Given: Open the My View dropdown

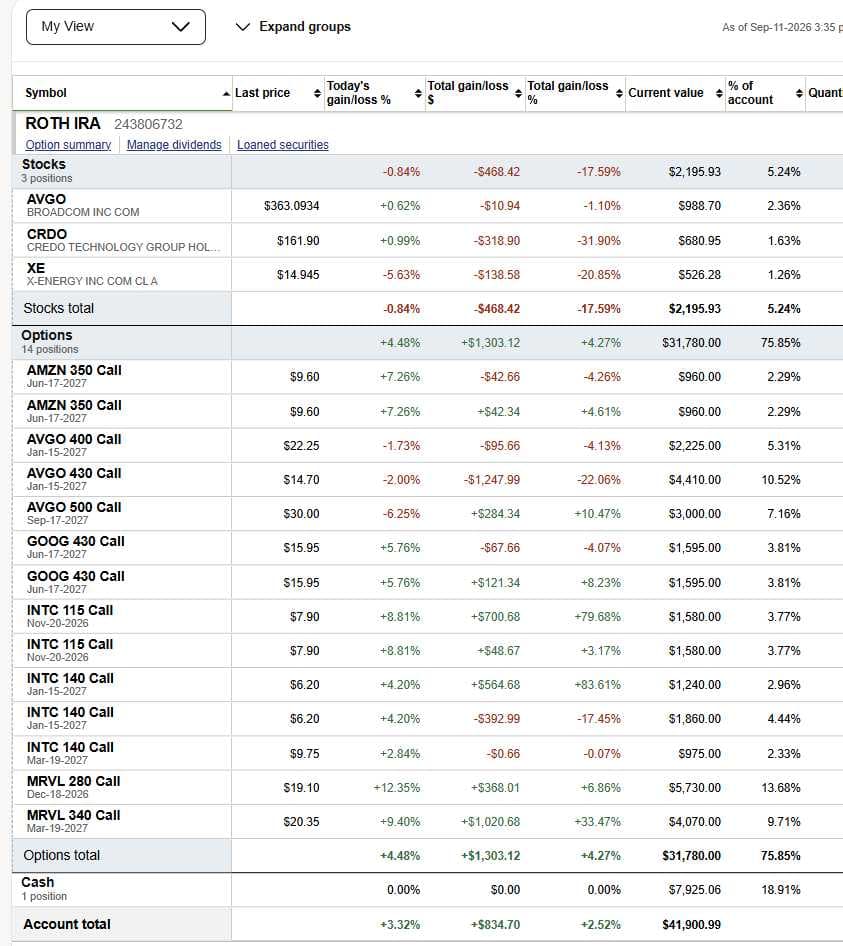Looking at the screenshot, I should pyautogui.click(x=116, y=27).
